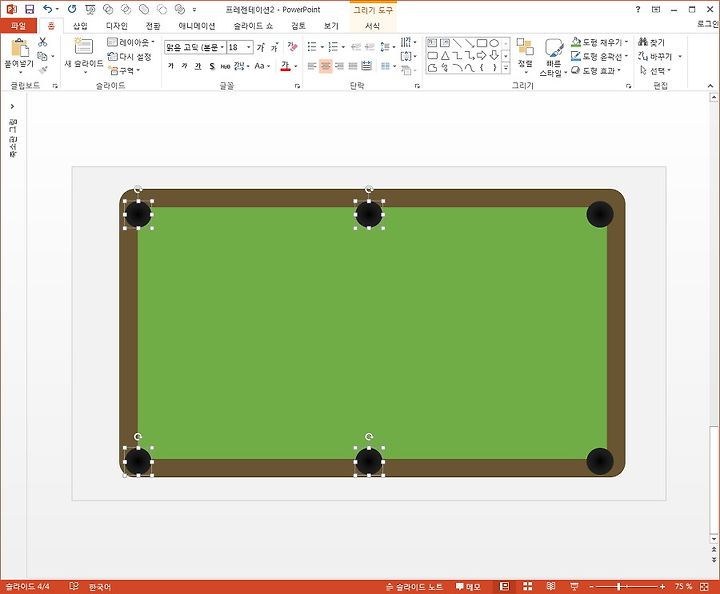
Task: Open the Shape Fill dropdown
Action: (x=599, y=42)
